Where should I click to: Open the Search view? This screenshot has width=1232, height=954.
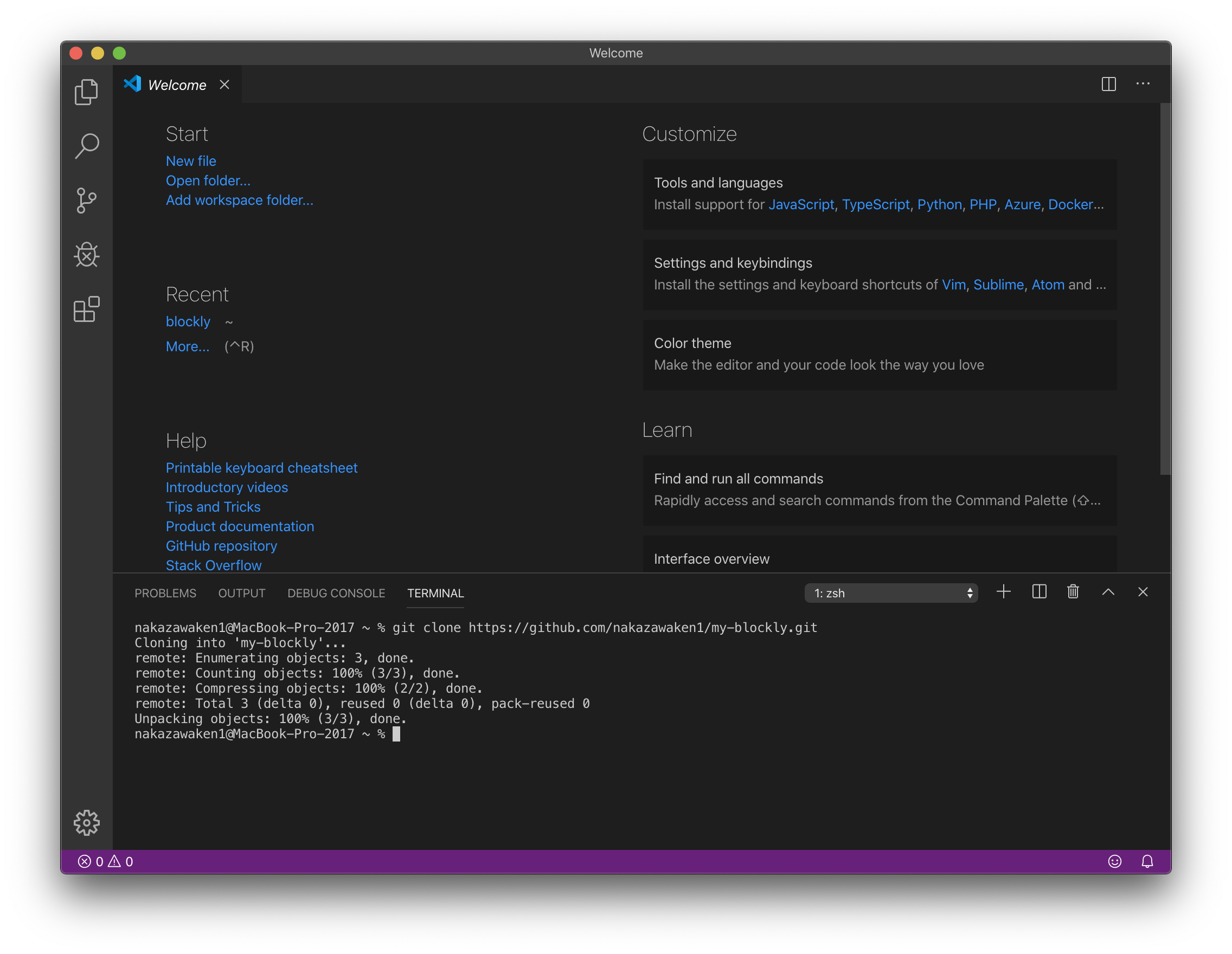click(87, 145)
